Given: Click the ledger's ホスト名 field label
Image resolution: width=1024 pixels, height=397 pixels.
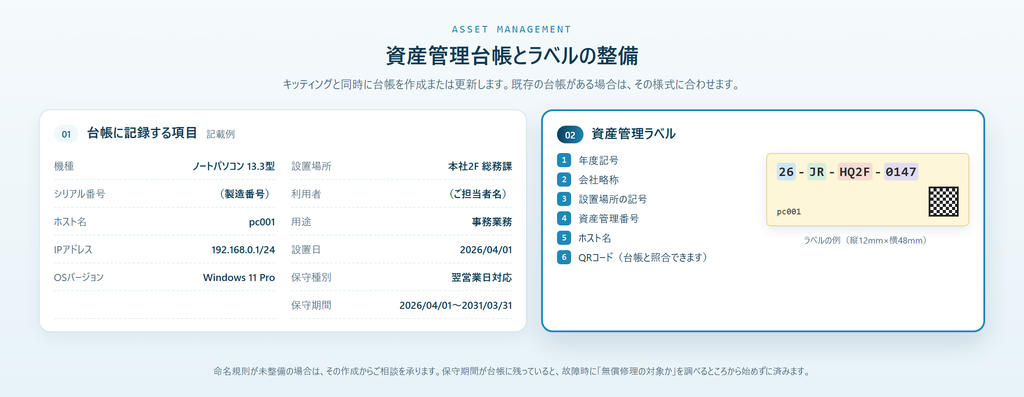Looking at the screenshot, I should tap(70, 222).
